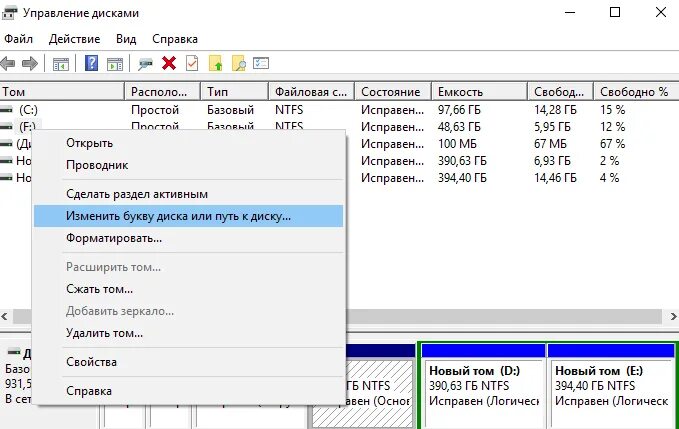Sort by the Свободно % column header
The image size is (679, 429).
coord(636,92)
